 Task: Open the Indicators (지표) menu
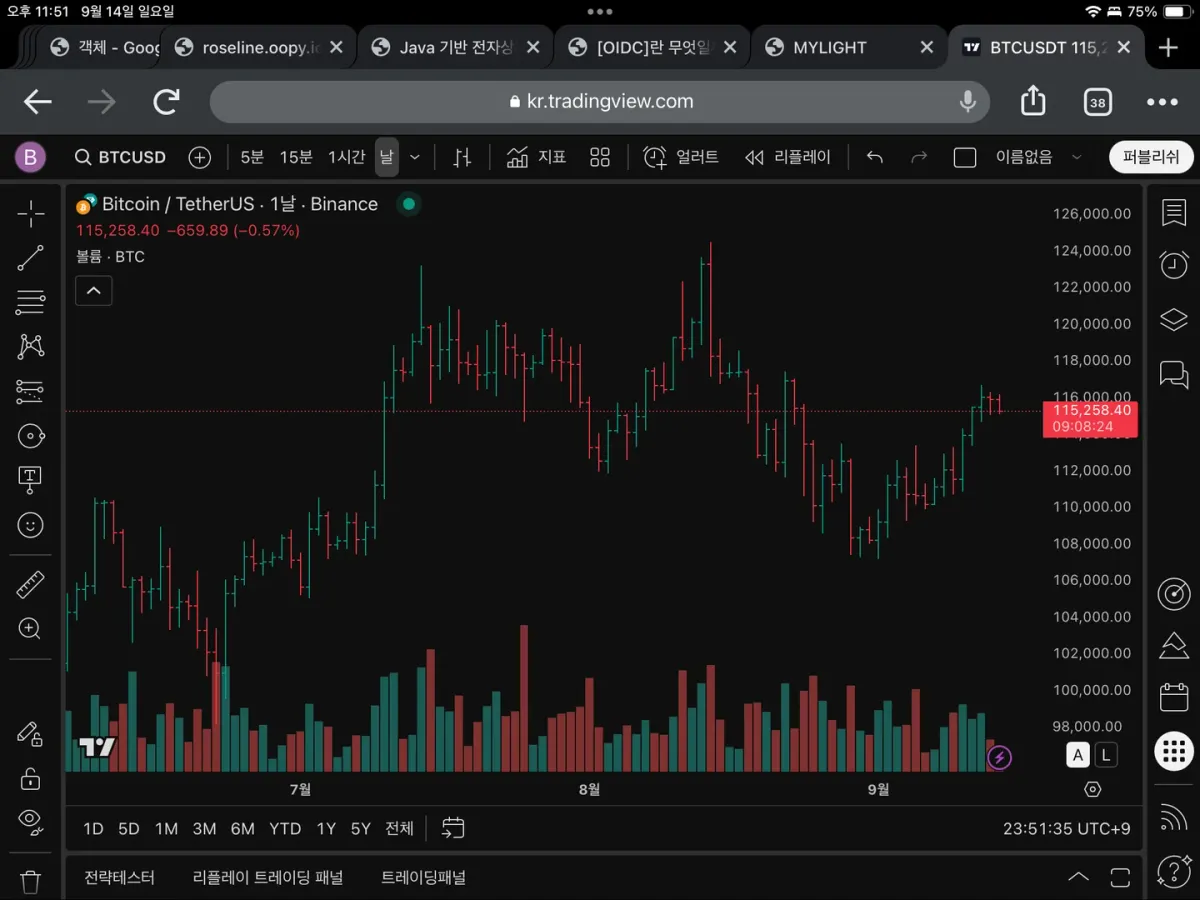537,157
